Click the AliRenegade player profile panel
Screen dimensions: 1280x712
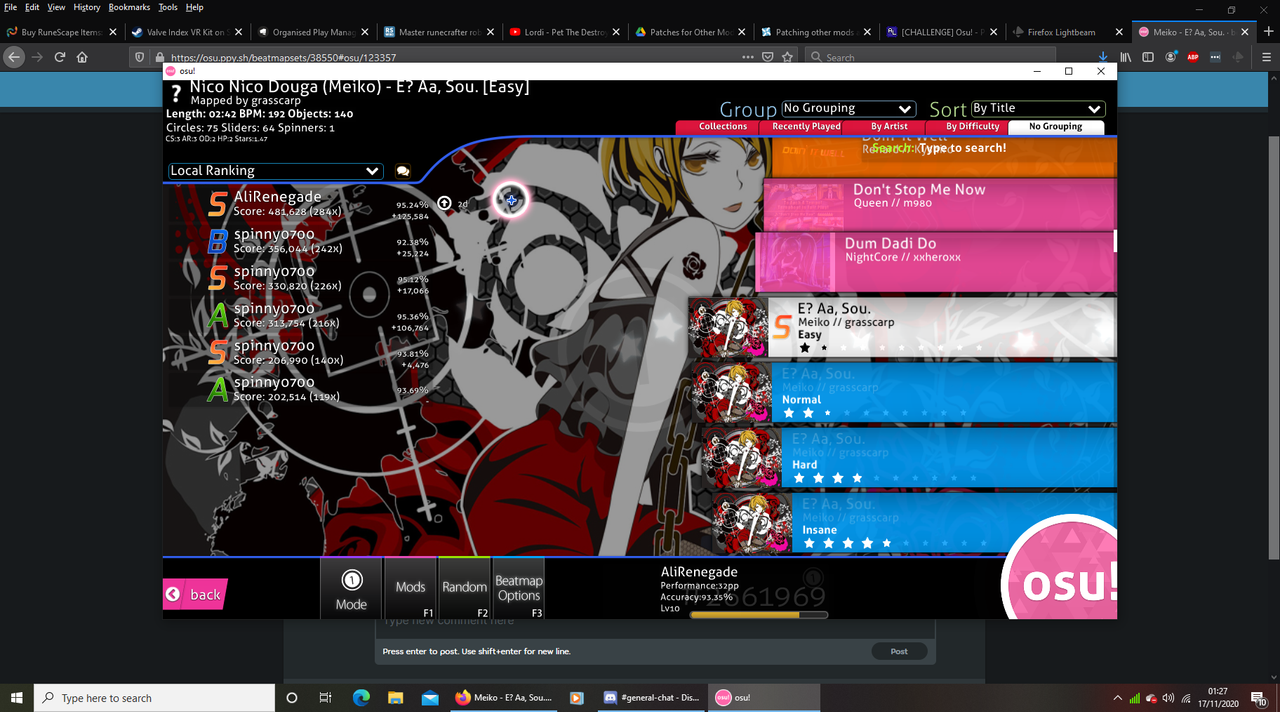745,591
